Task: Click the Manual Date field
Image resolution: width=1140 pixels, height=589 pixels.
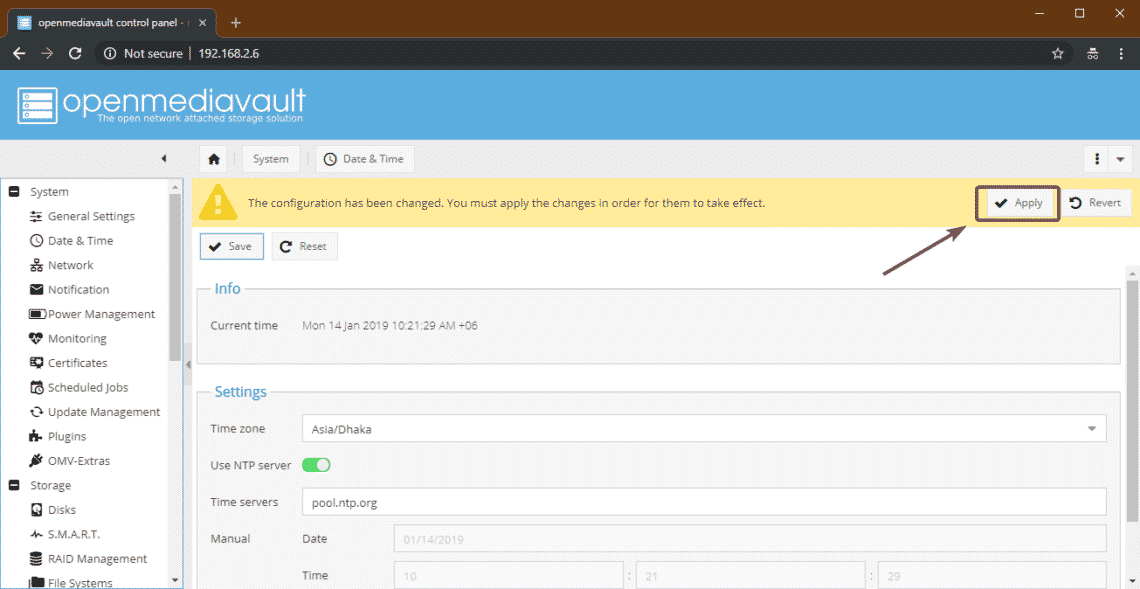Action: tap(750, 539)
